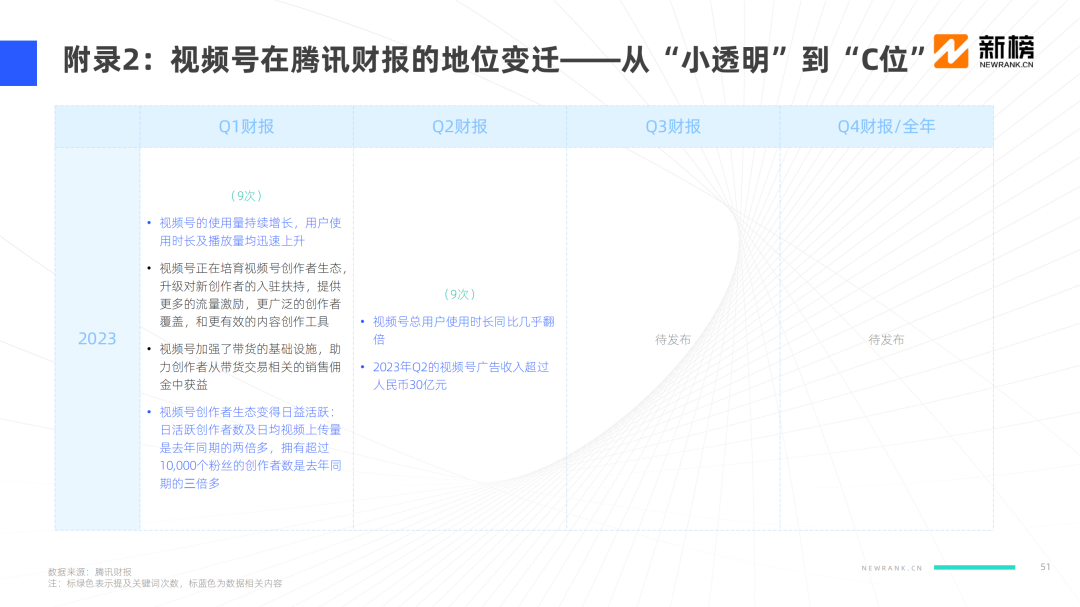The image size is (1080, 607).
Task: Click the bullet 视频号正在培育视频号创作者生态
Action: point(247,295)
